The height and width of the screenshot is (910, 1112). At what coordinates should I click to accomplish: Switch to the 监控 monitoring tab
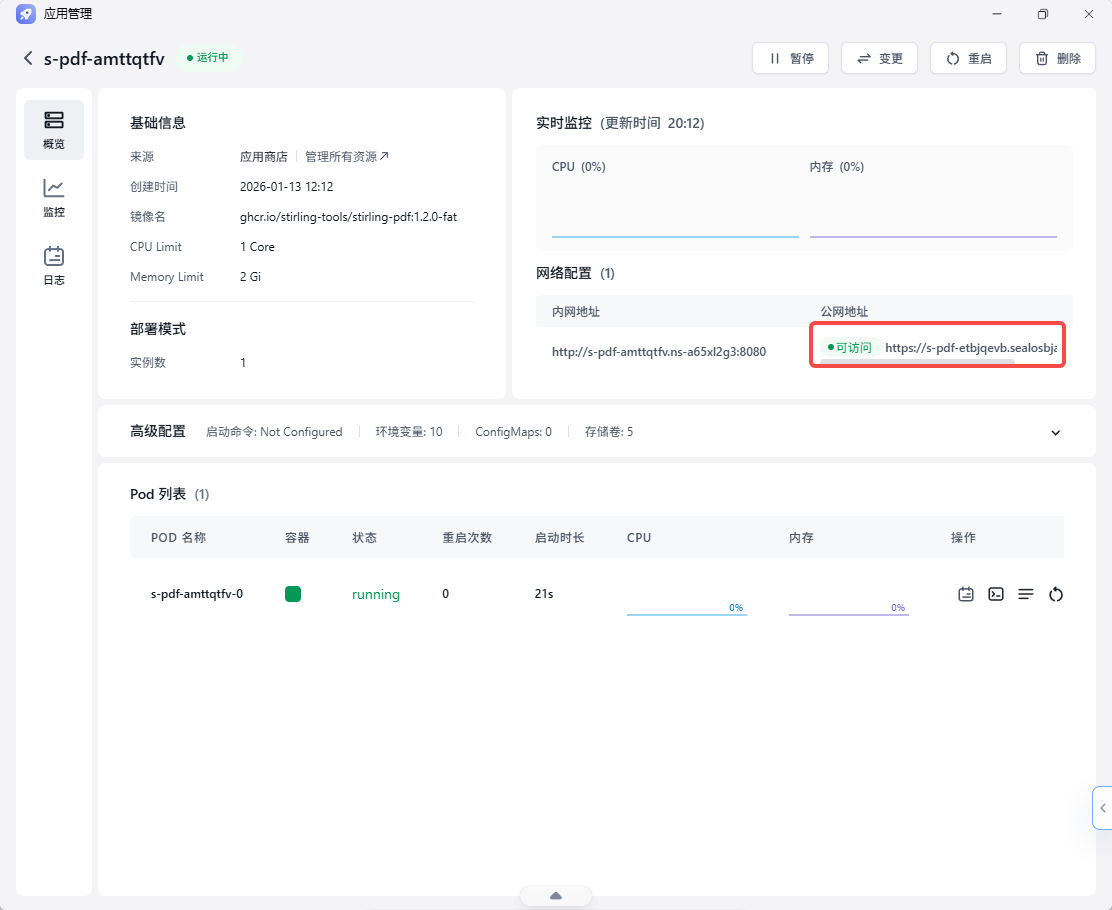tap(54, 198)
